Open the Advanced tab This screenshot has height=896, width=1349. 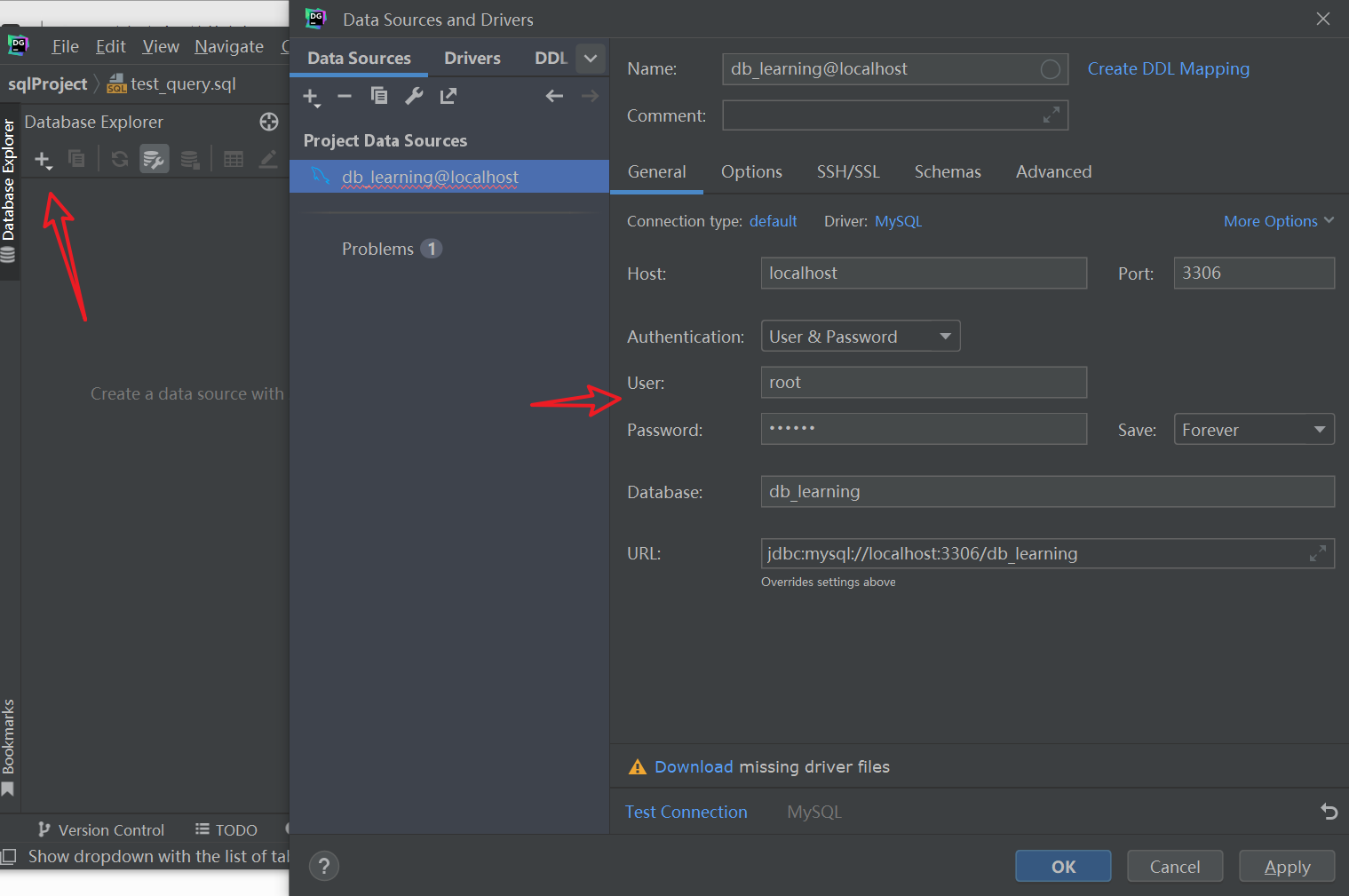(1054, 172)
